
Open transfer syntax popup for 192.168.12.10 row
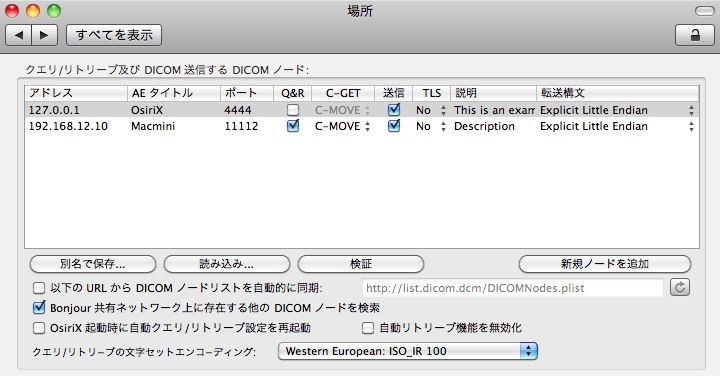(x=617, y=126)
